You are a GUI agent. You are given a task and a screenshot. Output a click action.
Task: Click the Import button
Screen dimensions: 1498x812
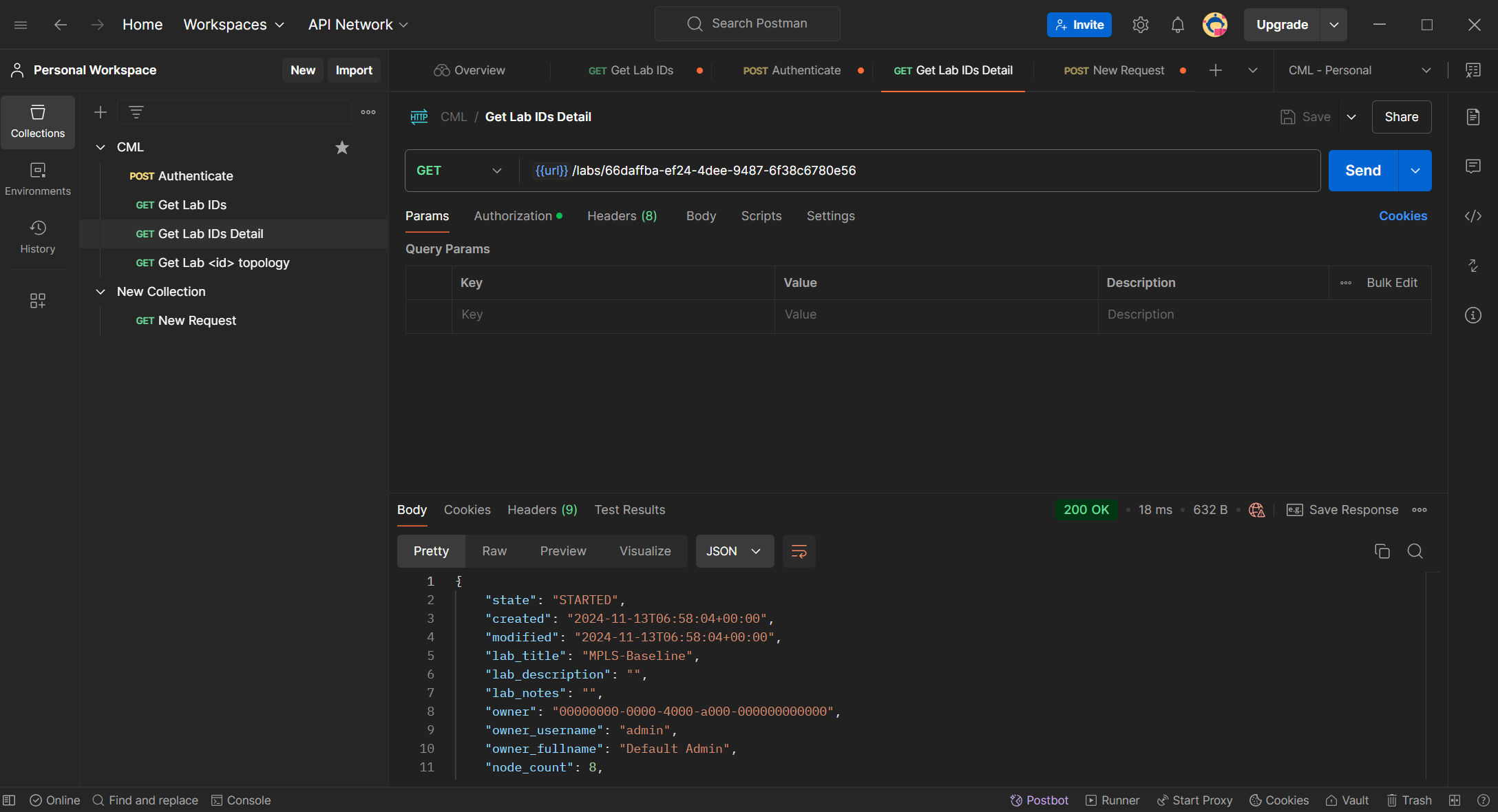pyautogui.click(x=354, y=70)
